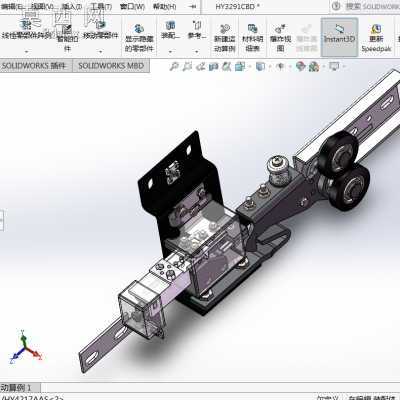Click the Previous View icon
The width and height of the screenshot is (400, 400).
click(200, 67)
